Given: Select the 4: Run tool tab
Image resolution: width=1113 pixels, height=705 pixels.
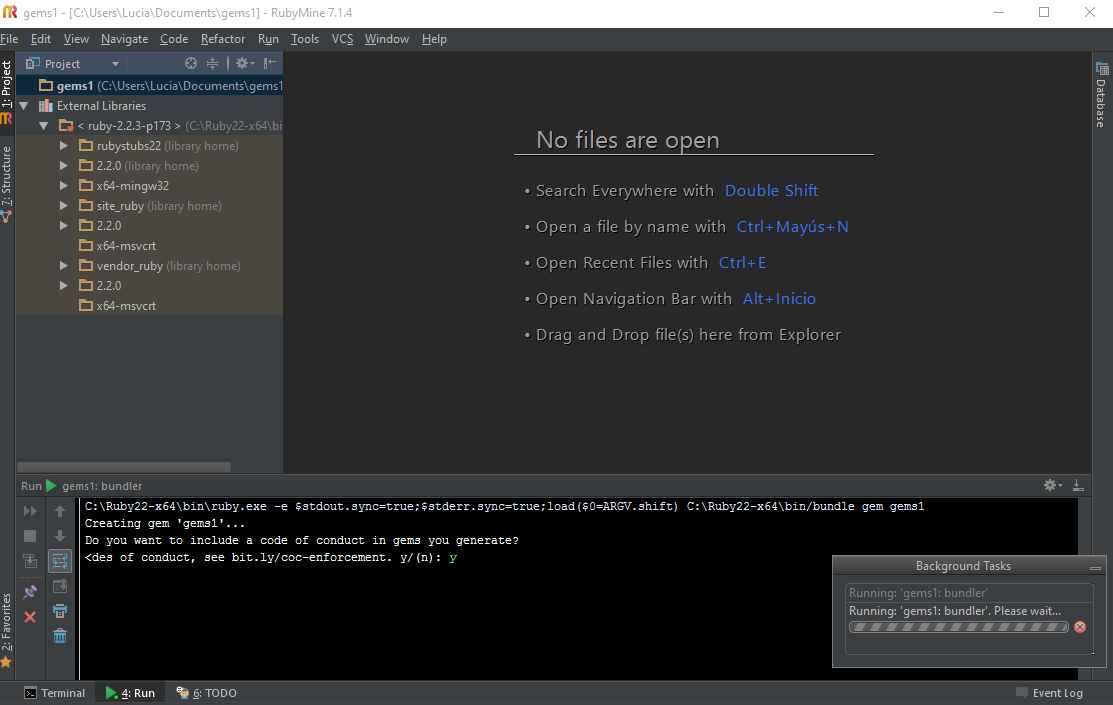Looking at the screenshot, I should tap(130, 693).
